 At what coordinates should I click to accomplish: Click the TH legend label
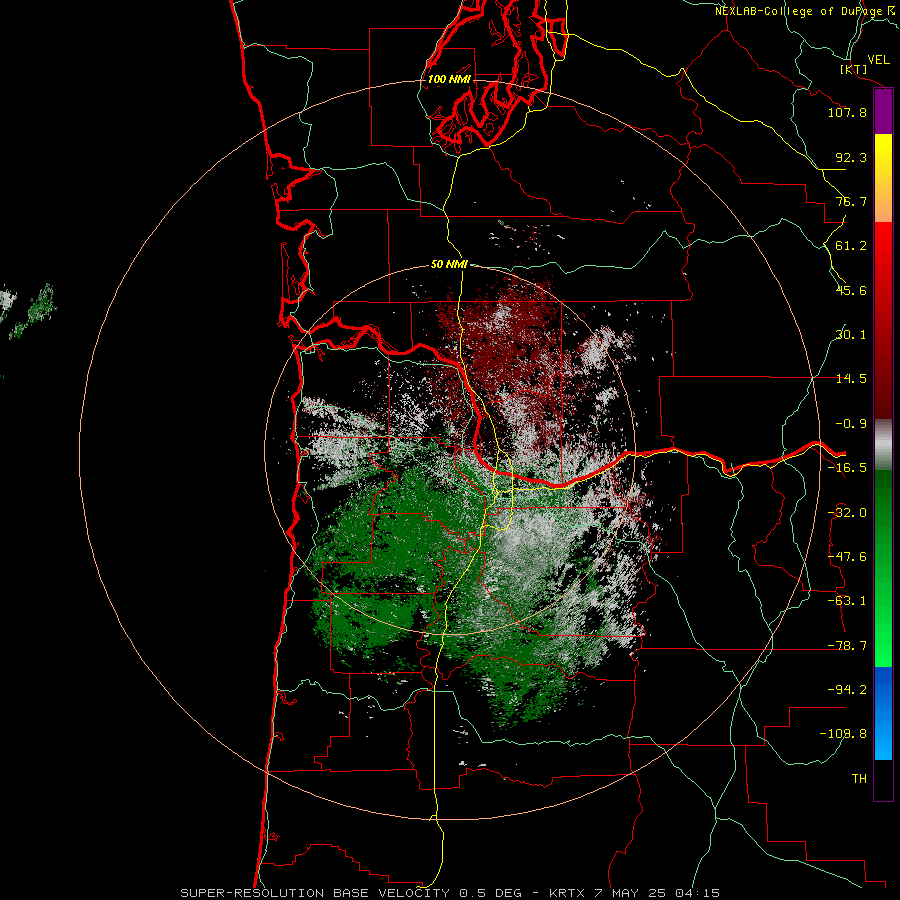coord(859,779)
